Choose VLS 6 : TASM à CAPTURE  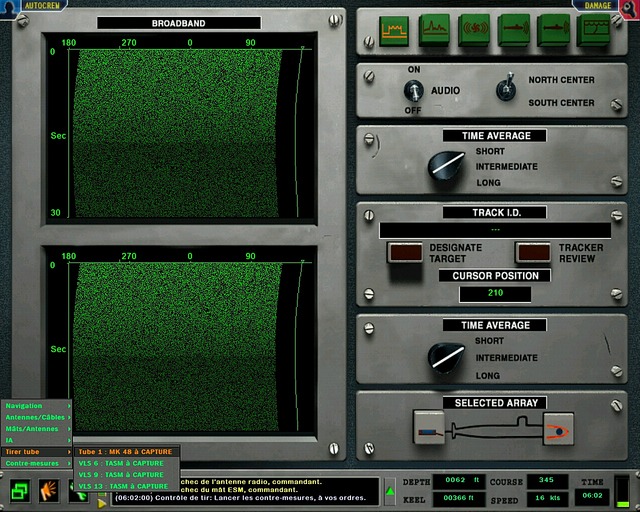point(126,463)
